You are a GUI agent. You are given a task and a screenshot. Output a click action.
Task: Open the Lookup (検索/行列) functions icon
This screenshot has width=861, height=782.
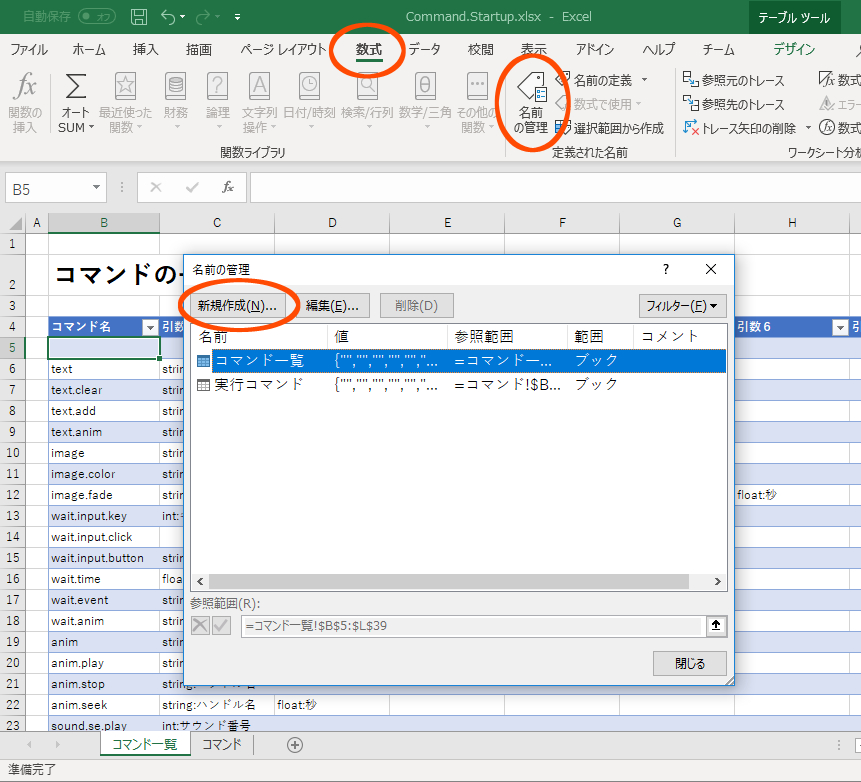pyautogui.click(x=367, y=87)
